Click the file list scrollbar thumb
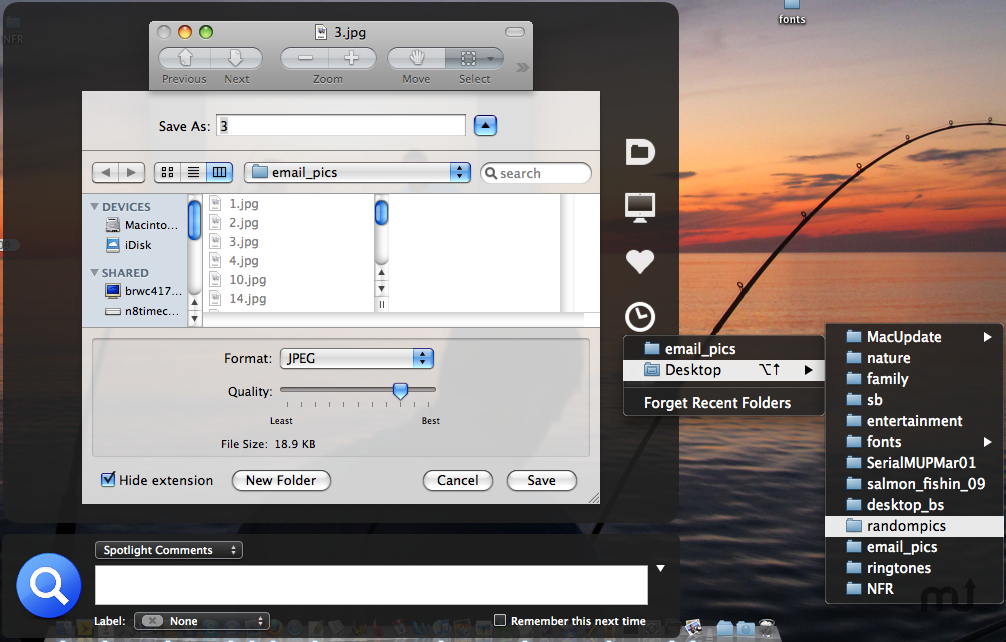 pyautogui.click(x=381, y=213)
